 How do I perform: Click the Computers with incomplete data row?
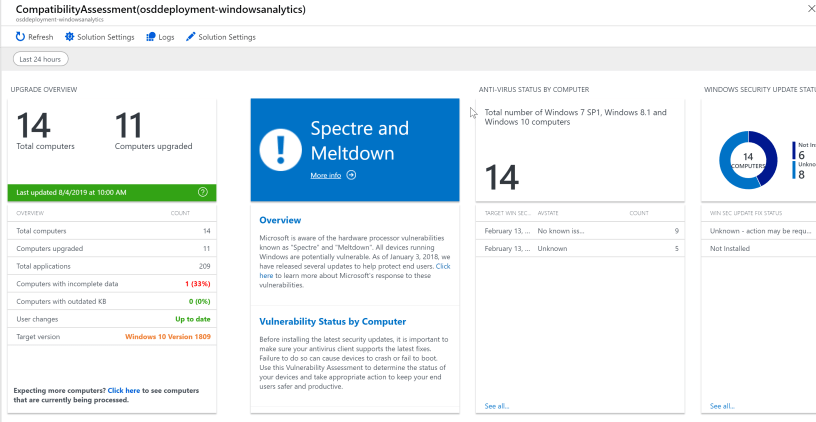(112, 286)
